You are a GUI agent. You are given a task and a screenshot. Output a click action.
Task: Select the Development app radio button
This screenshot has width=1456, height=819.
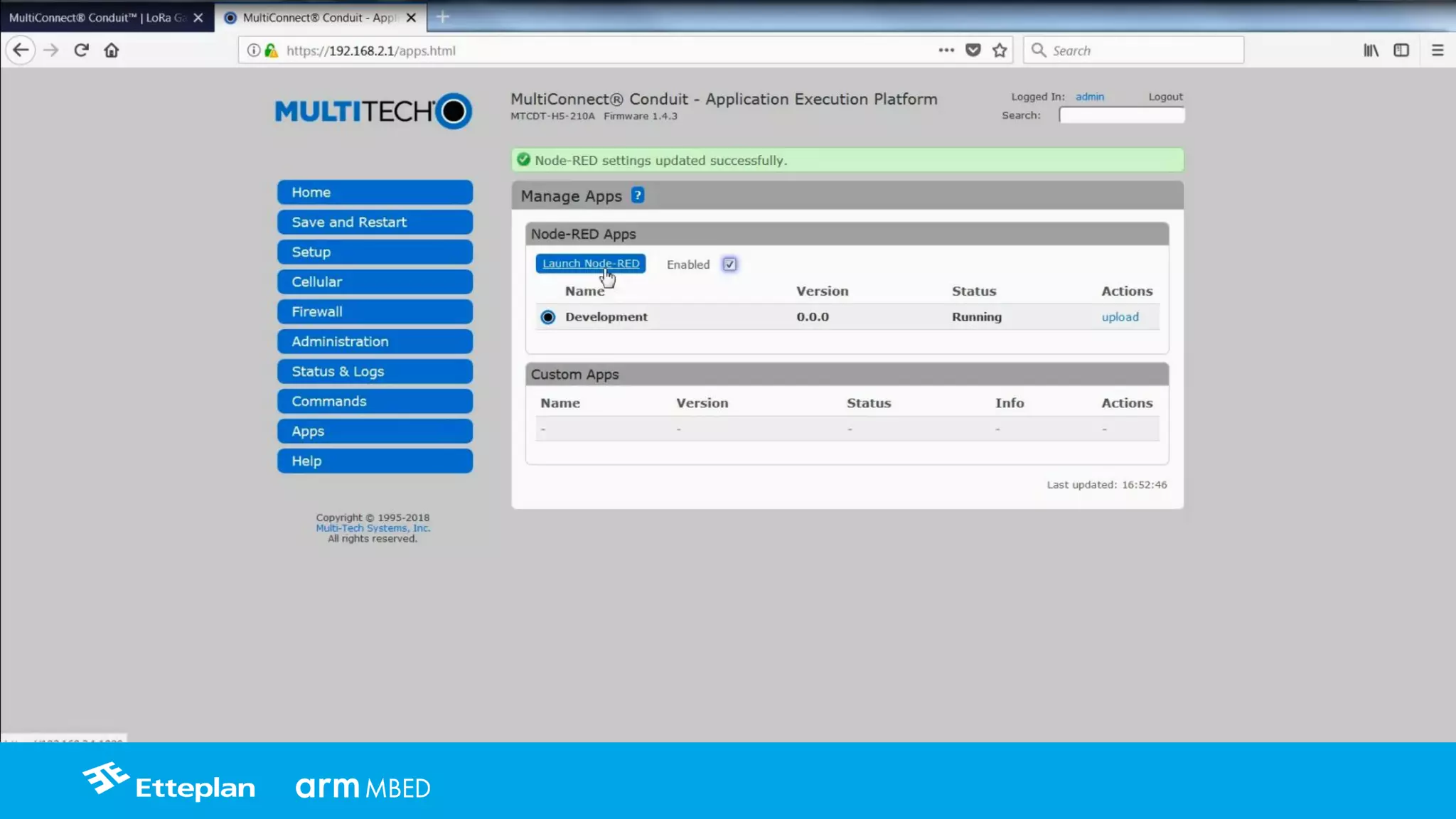[x=547, y=317]
